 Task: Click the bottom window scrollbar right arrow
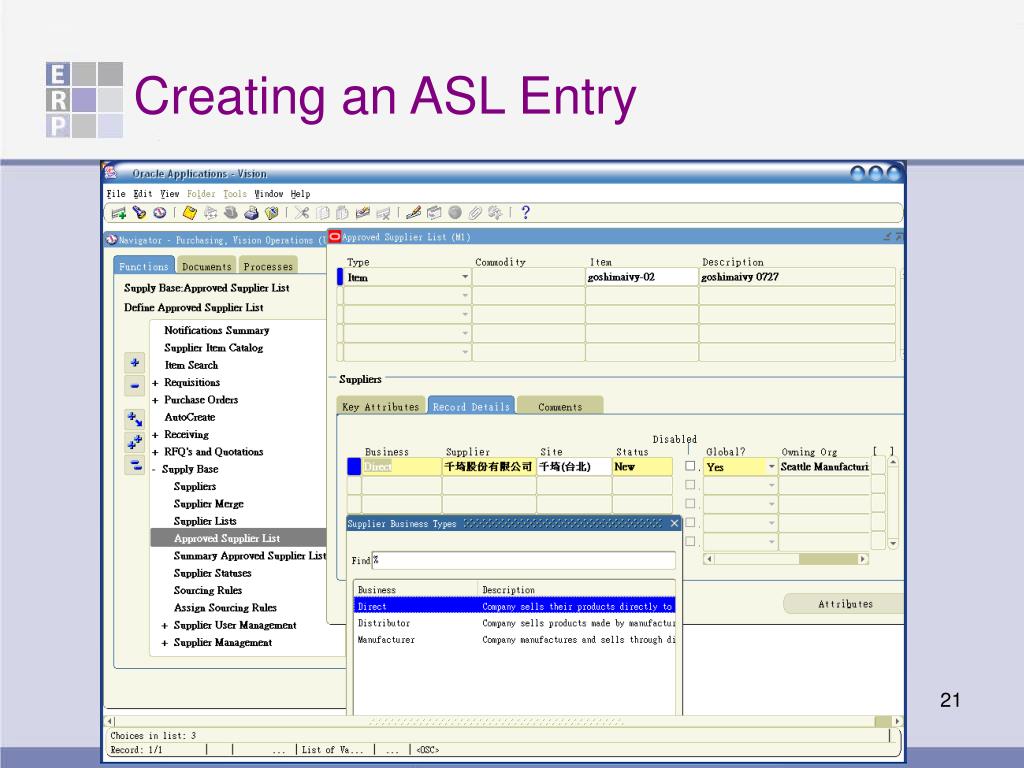[x=898, y=722]
